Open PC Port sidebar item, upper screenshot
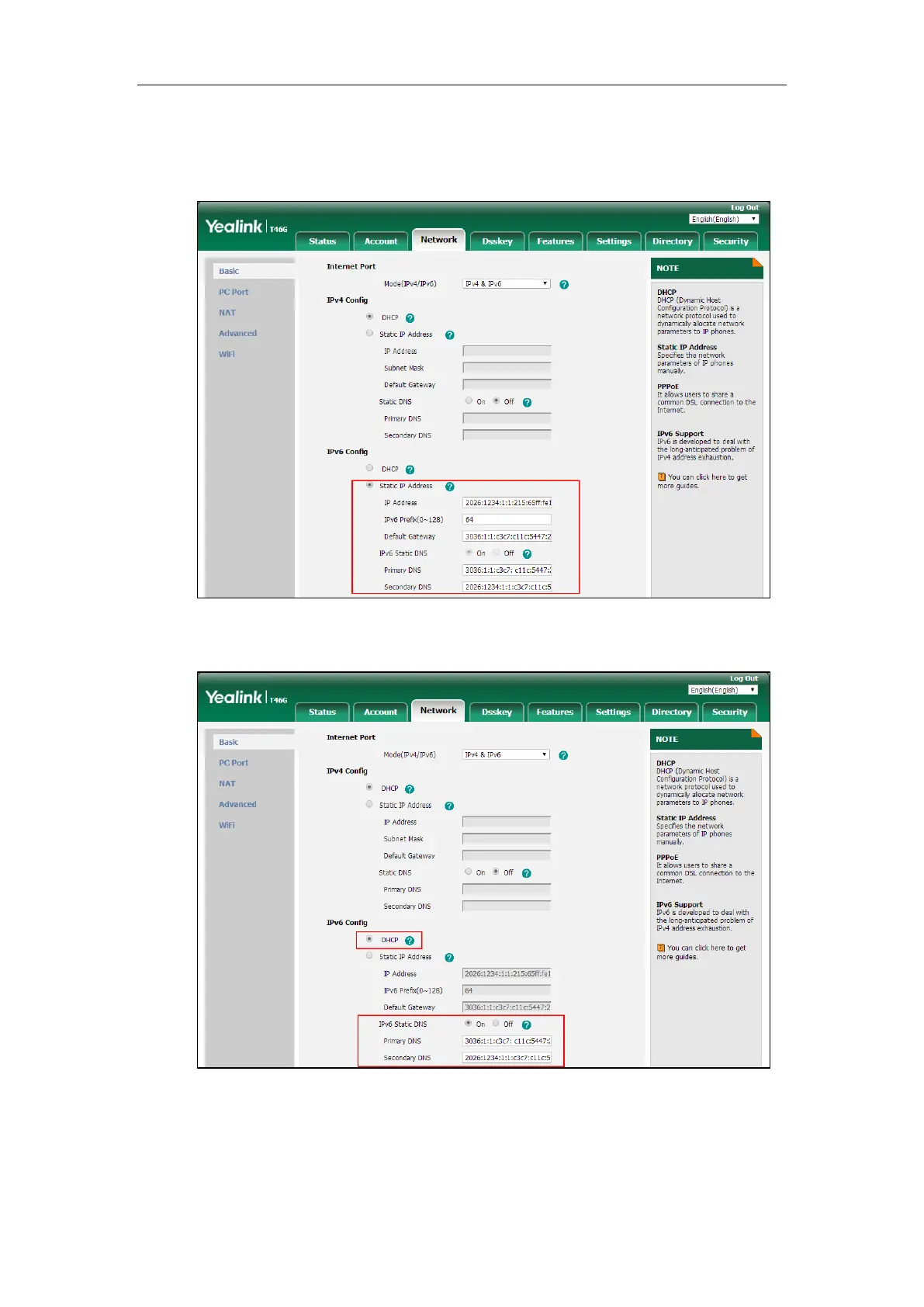The image size is (924, 1307). [x=234, y=293]
